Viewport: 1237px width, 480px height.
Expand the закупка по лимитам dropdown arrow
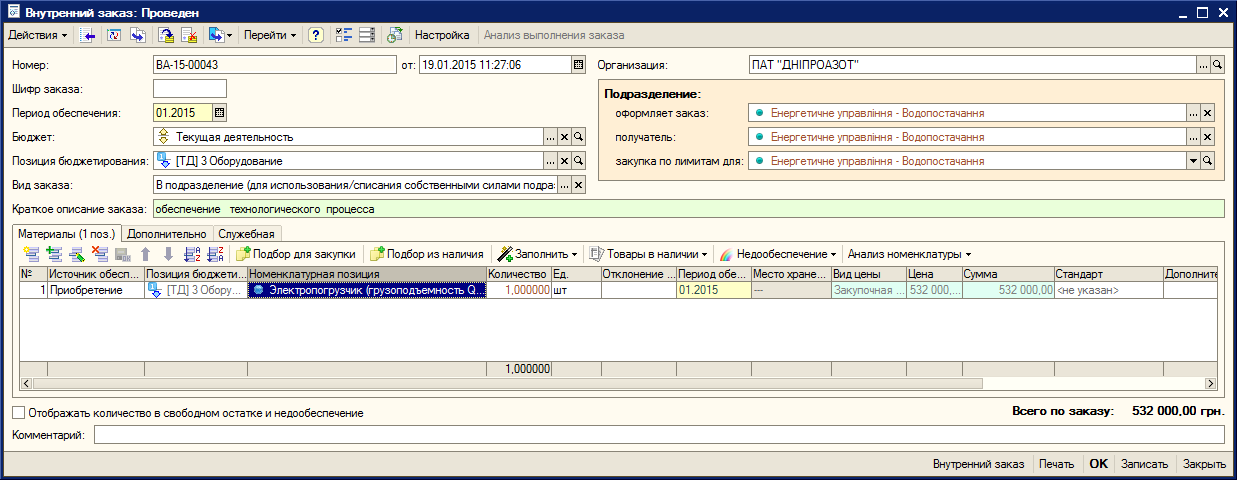[1193, 161]
